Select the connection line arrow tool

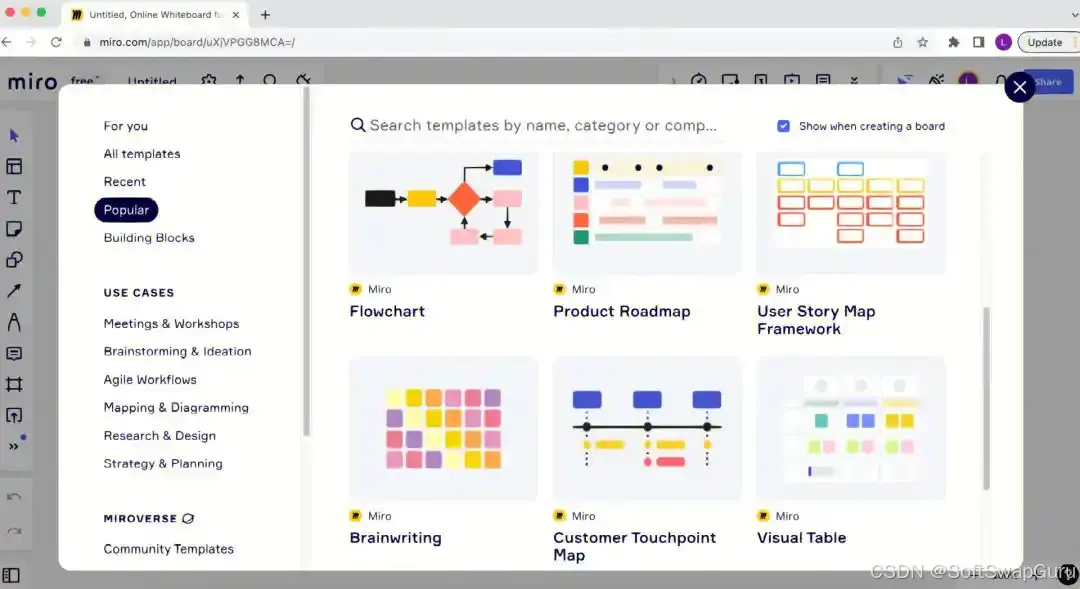pyautogui.click(x=14, y=291)
